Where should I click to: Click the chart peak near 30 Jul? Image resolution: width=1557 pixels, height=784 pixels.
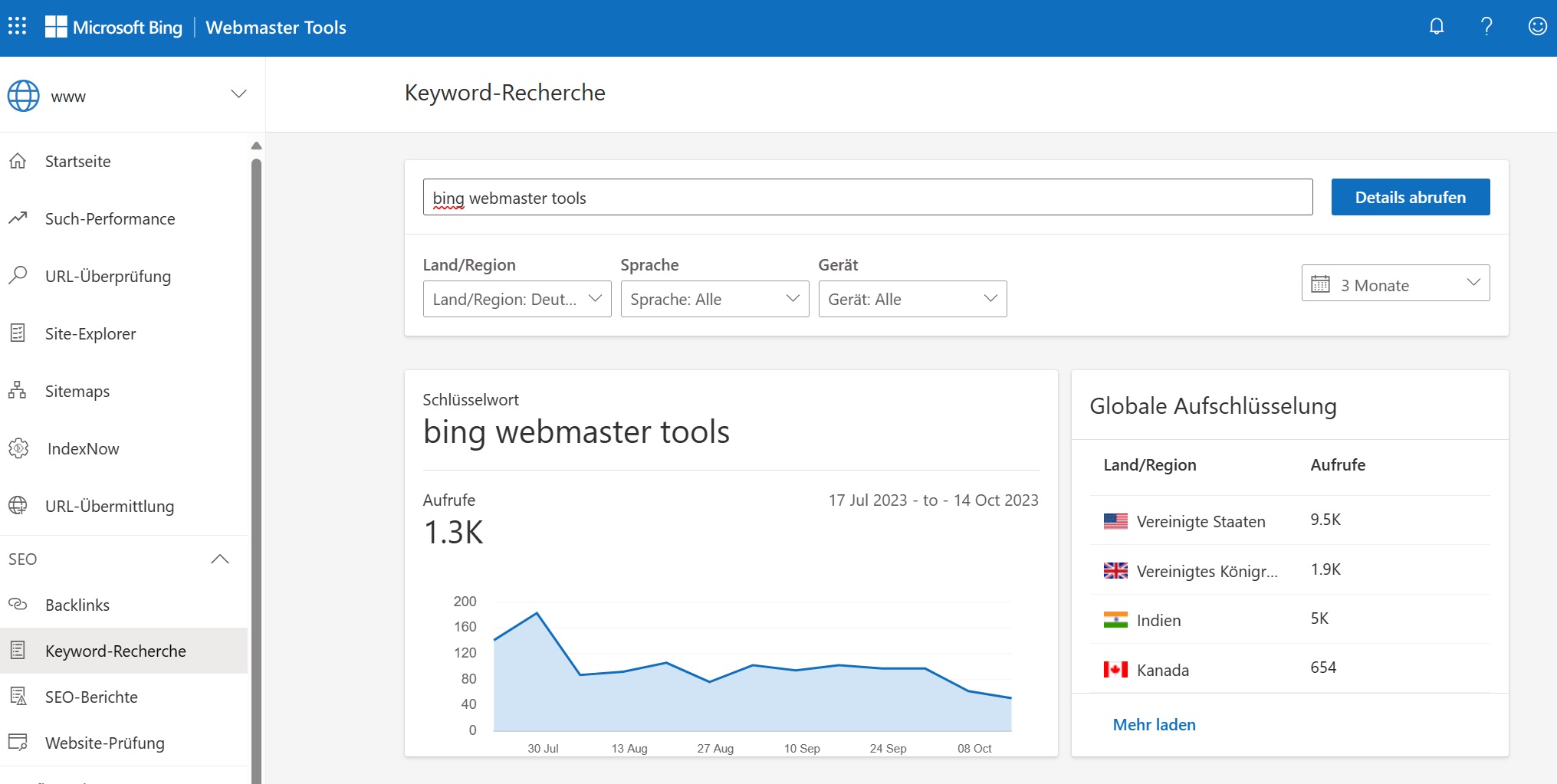click(x=537, y=612)
